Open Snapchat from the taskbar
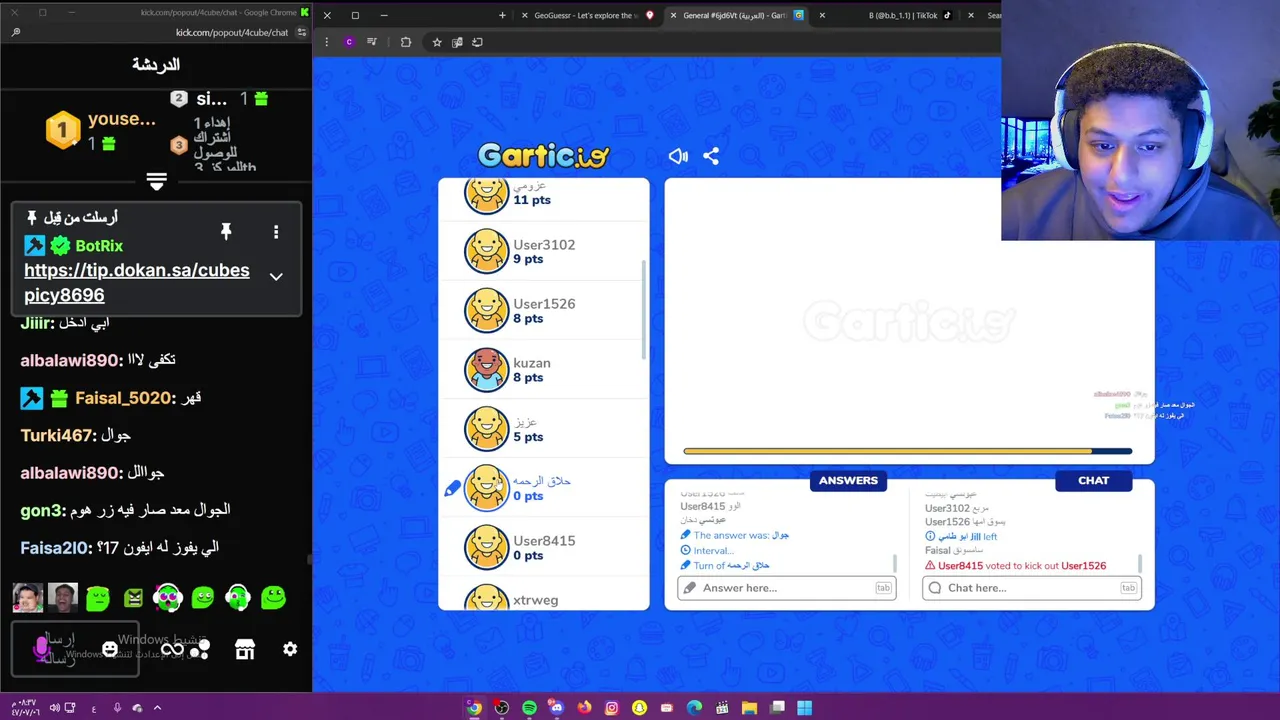Image resolution: width=1280 pixels, height=720 pixels. (x=639, y=708)
